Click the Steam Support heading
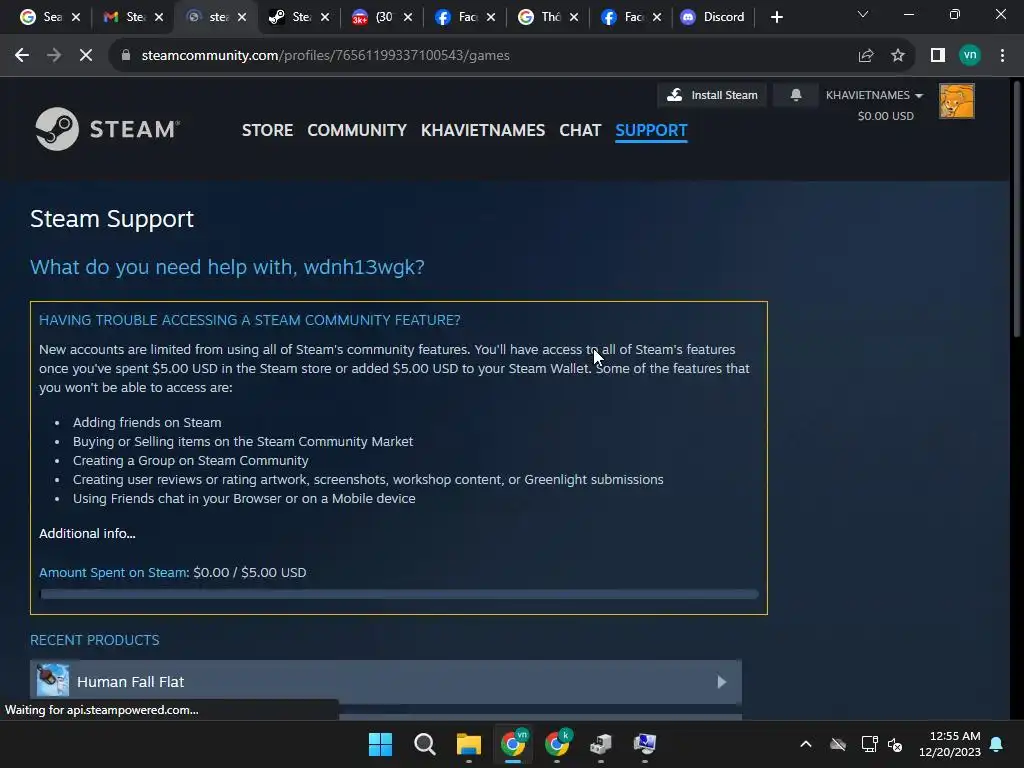1024x768 pixels. (x=112, y=219)
